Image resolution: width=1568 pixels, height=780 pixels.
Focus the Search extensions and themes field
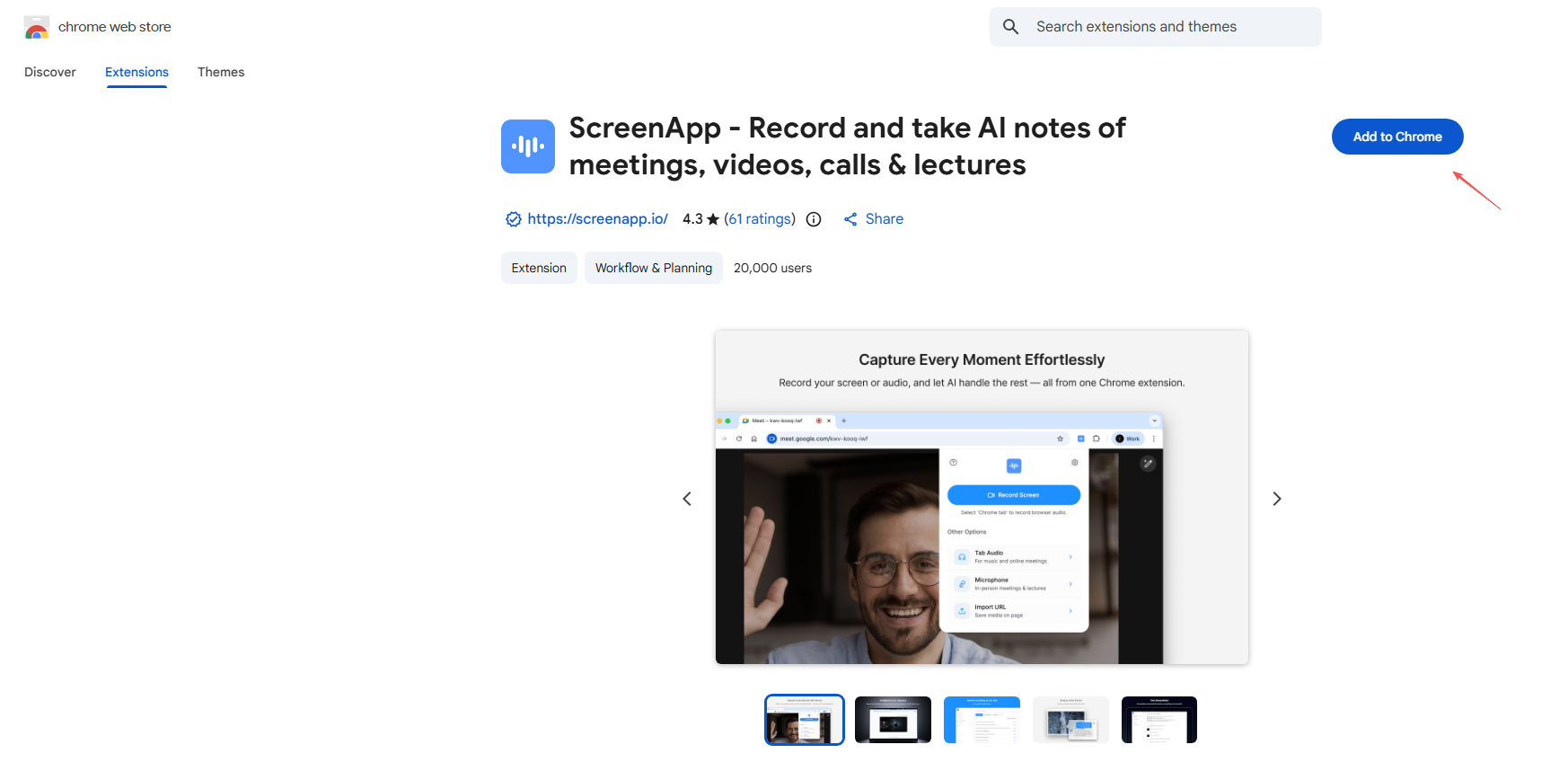(1156, 27)
